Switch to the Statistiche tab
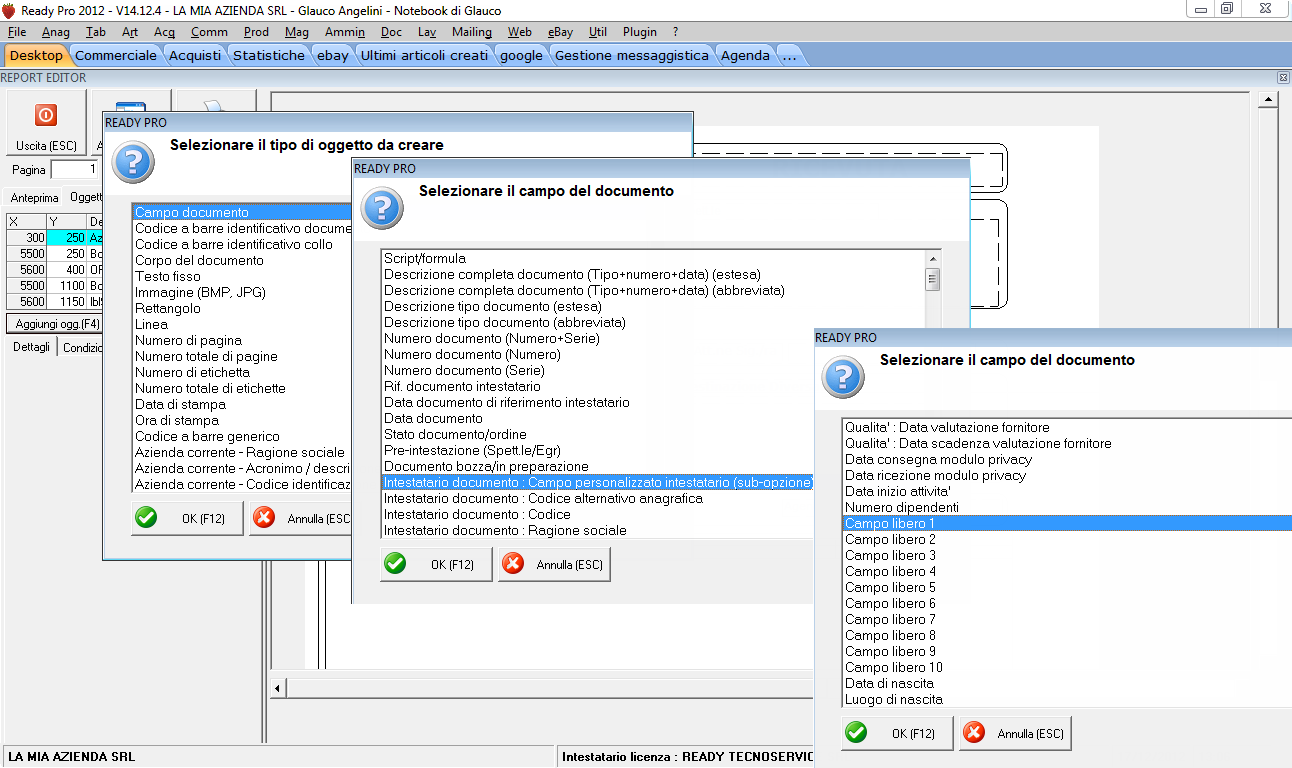 click(x=269, y=55)
